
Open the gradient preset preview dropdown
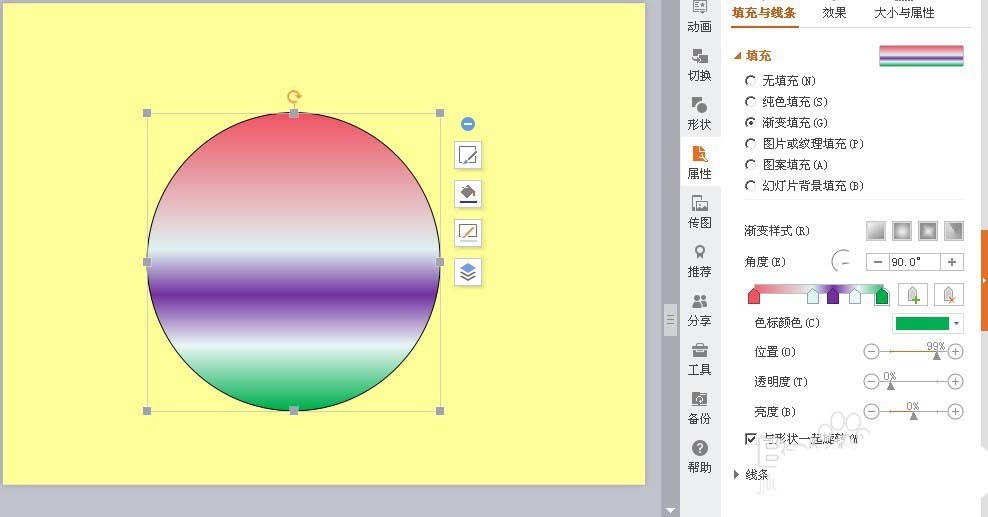pyautogui.click(x=921, y=55)
